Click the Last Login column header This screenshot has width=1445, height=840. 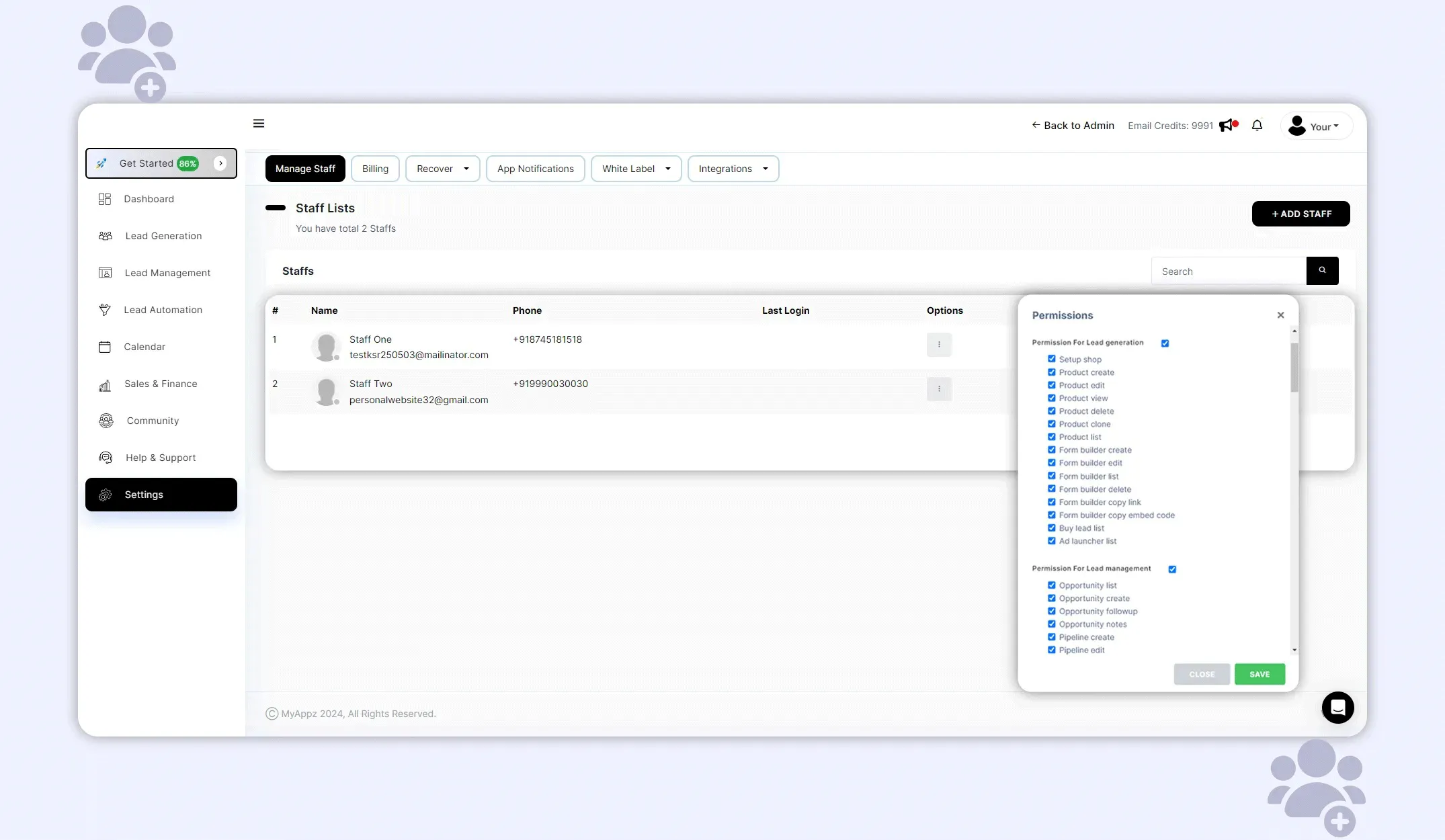coord(786,310)
